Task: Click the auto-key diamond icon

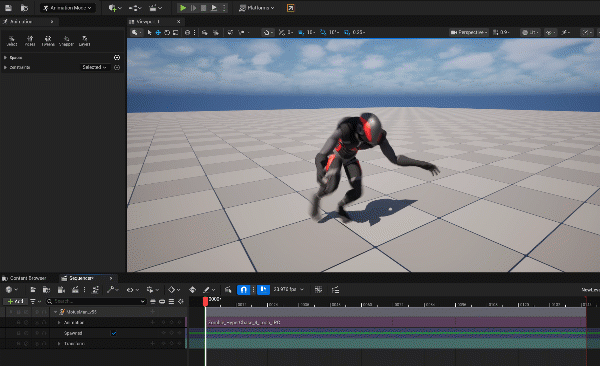Action: (192, 289)
